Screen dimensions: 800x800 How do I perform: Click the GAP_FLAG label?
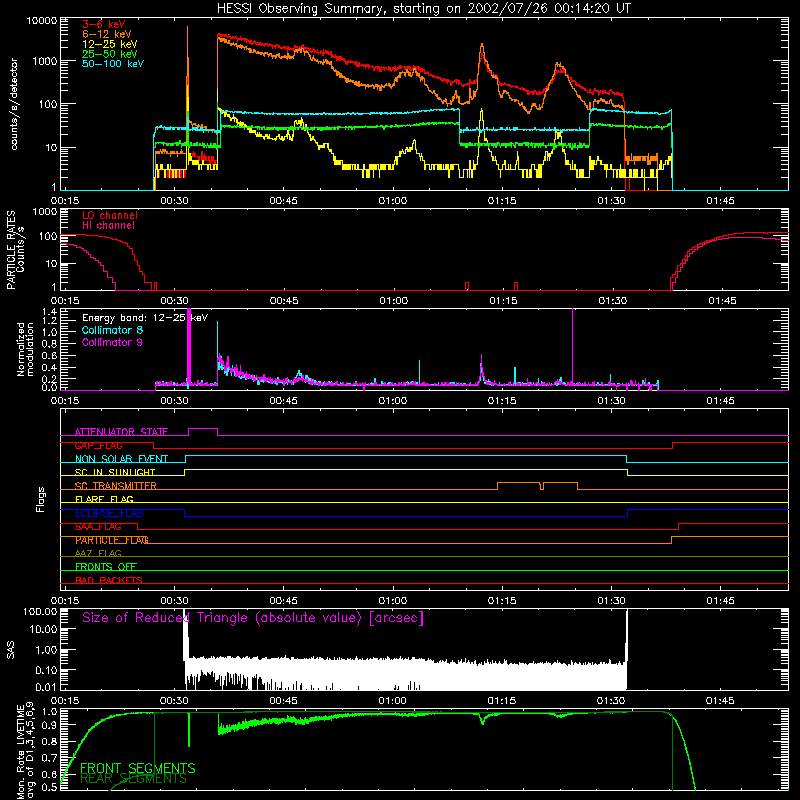98,445
